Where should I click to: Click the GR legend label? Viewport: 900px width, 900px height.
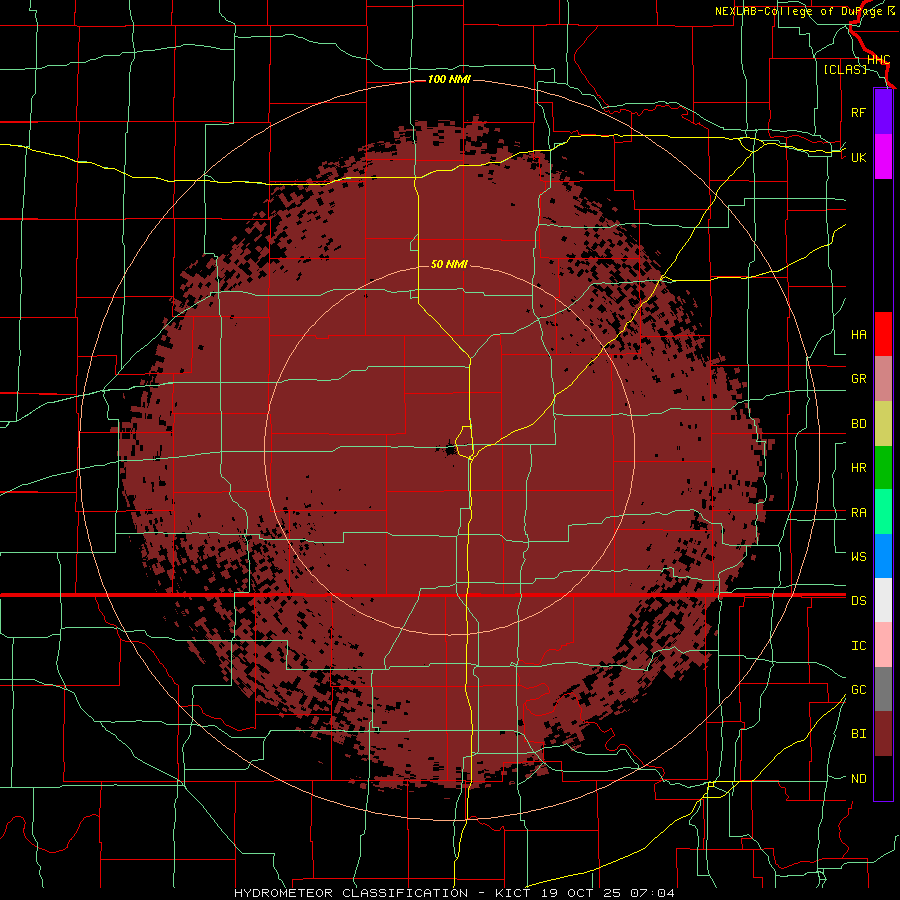(x=858, y=379)
